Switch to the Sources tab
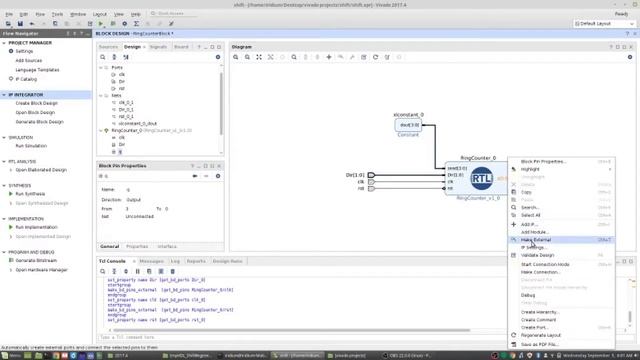Viewport: 640px width, 360px height. click(x=108, y=47)
